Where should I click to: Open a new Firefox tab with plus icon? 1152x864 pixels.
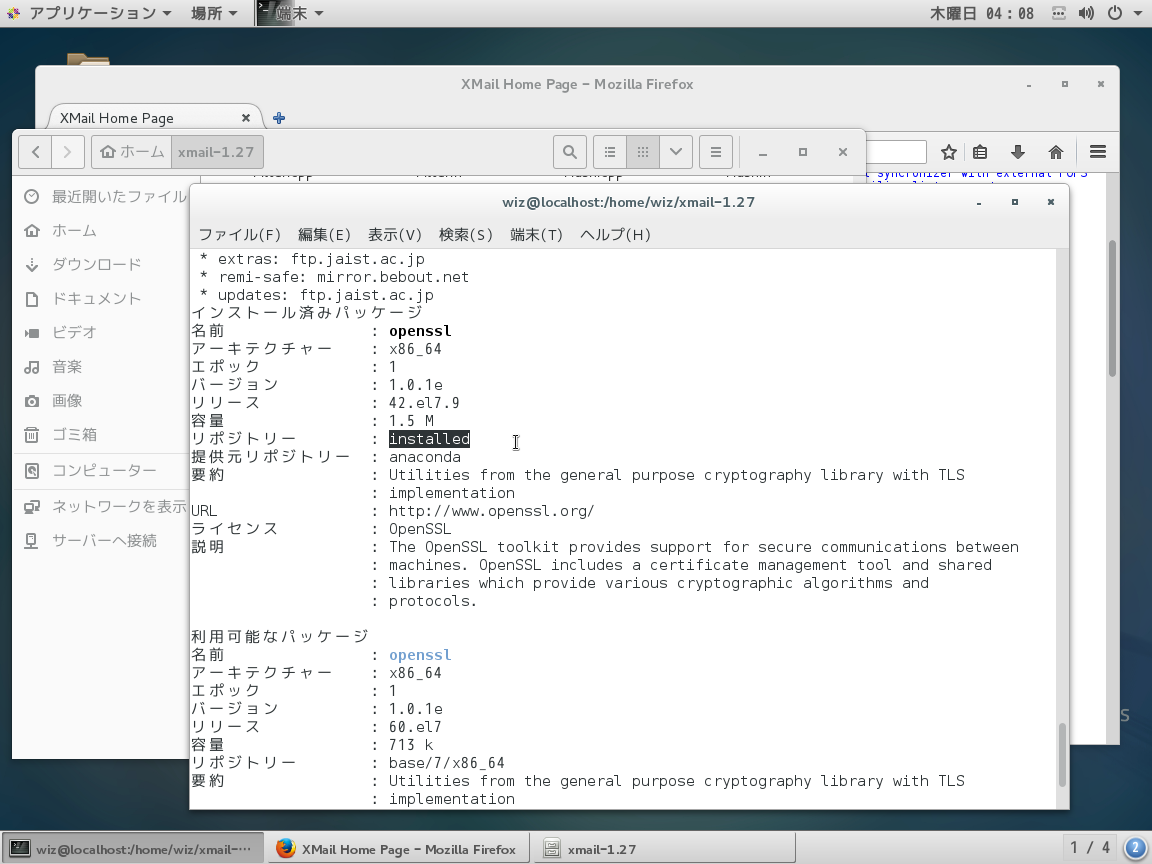coord(279,118)
